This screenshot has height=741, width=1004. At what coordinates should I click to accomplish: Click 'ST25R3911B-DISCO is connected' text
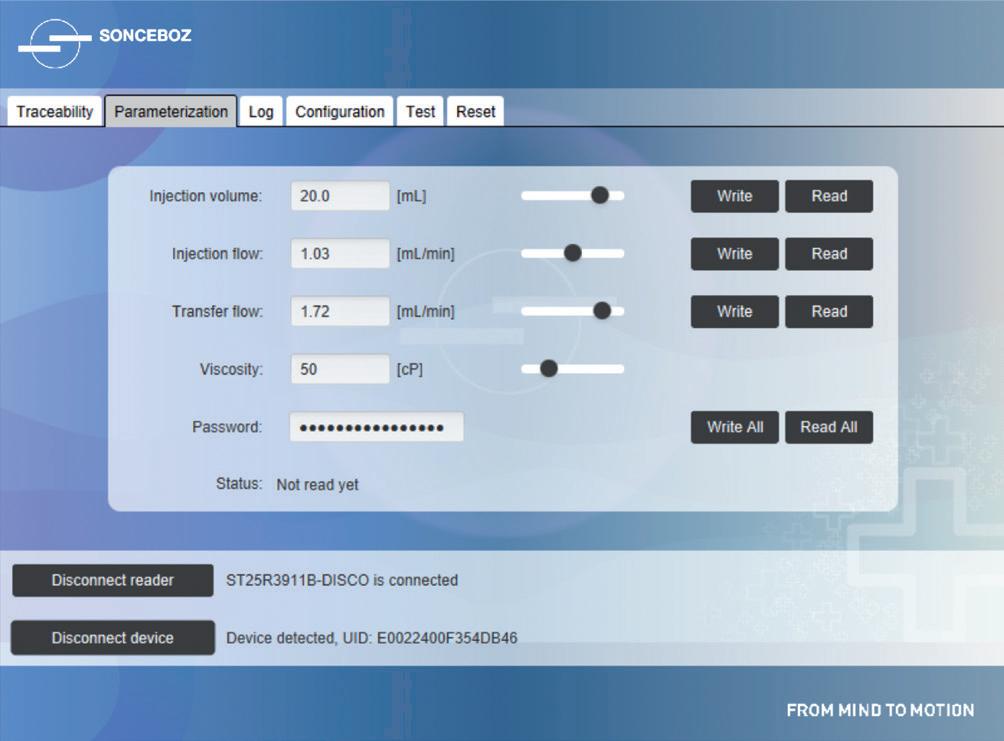[x=342, y=580]
